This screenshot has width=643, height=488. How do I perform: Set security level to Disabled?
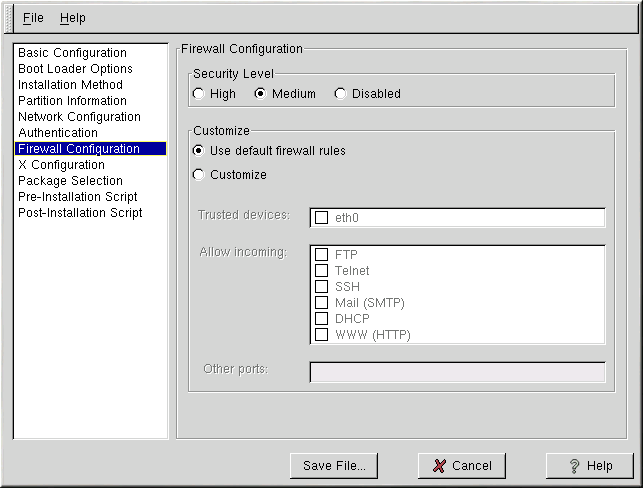(340, 94)
